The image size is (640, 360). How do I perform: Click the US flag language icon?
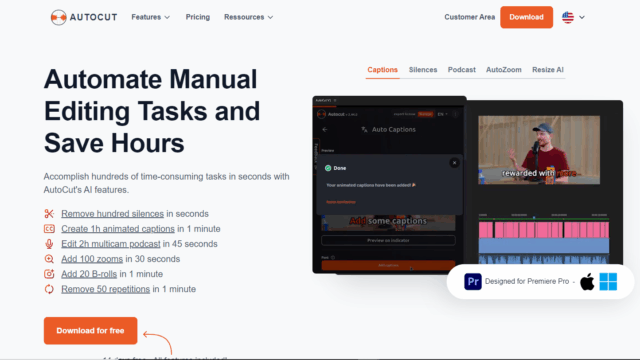(568, 17)
